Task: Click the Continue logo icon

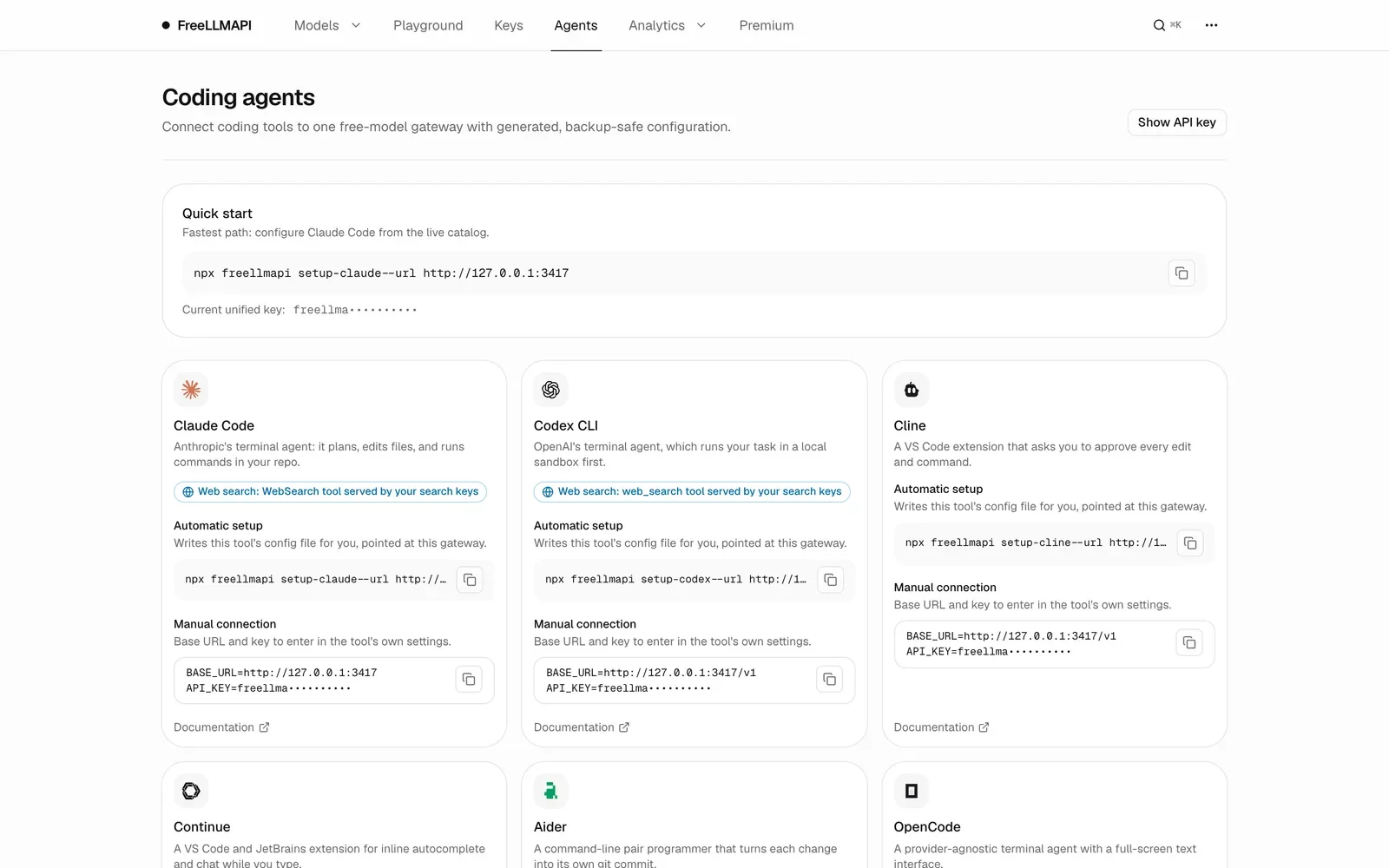Action: tap(191, 791)
